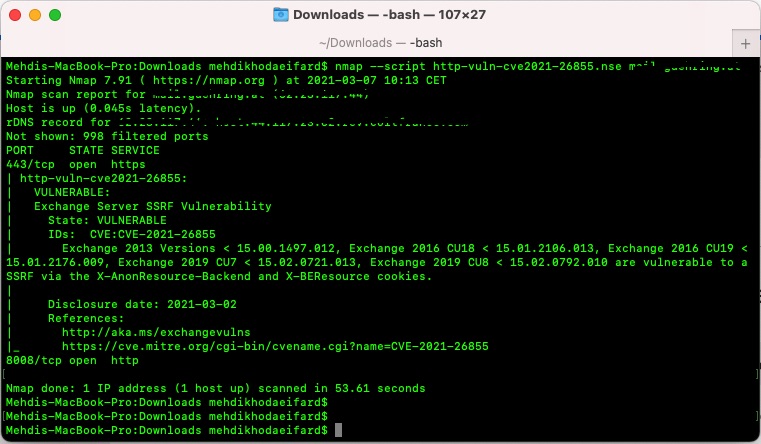Select the ~/Downloads — -bash tab
The image size is (761, 444).
(x=380, y=43)
